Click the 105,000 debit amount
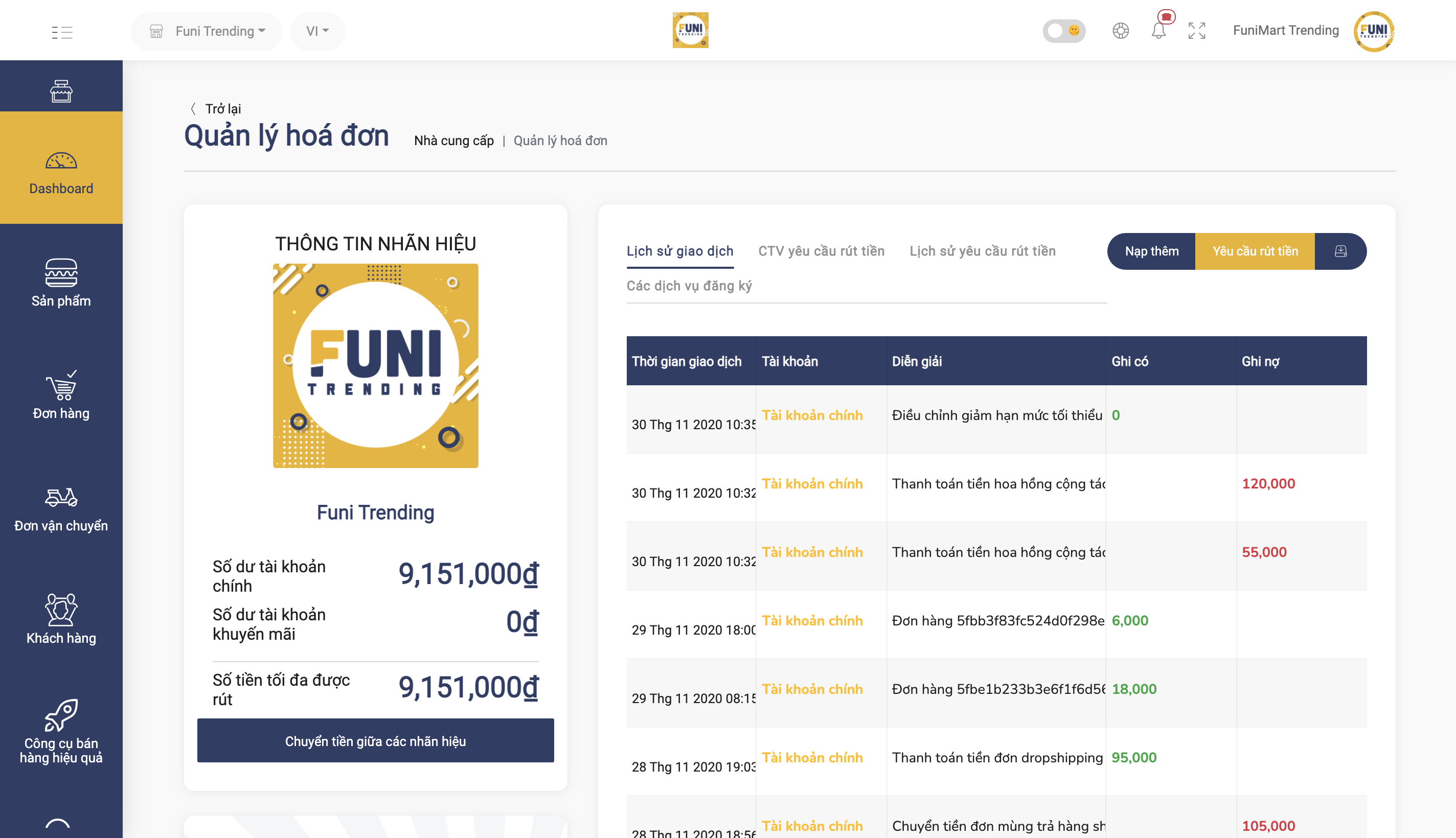 1268,826
